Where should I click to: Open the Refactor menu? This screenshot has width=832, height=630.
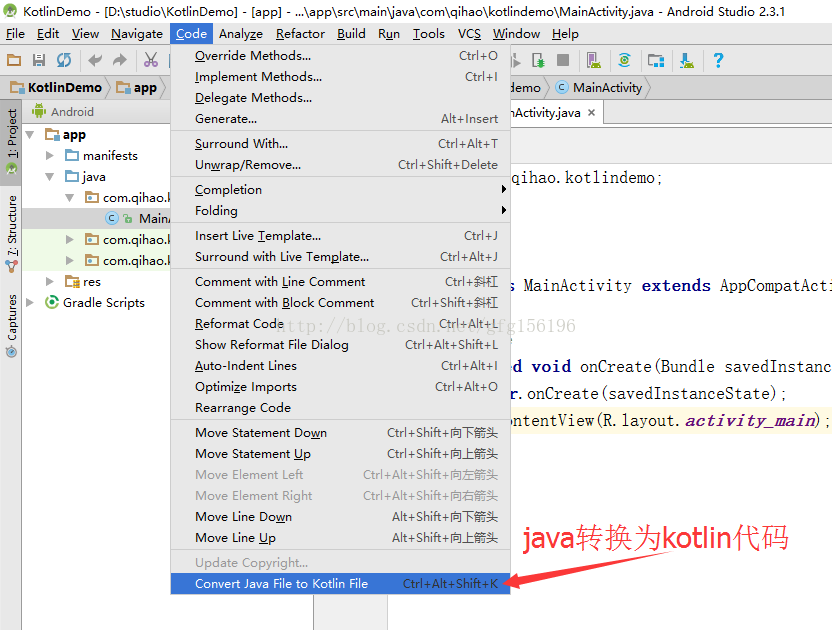(300, 34)
